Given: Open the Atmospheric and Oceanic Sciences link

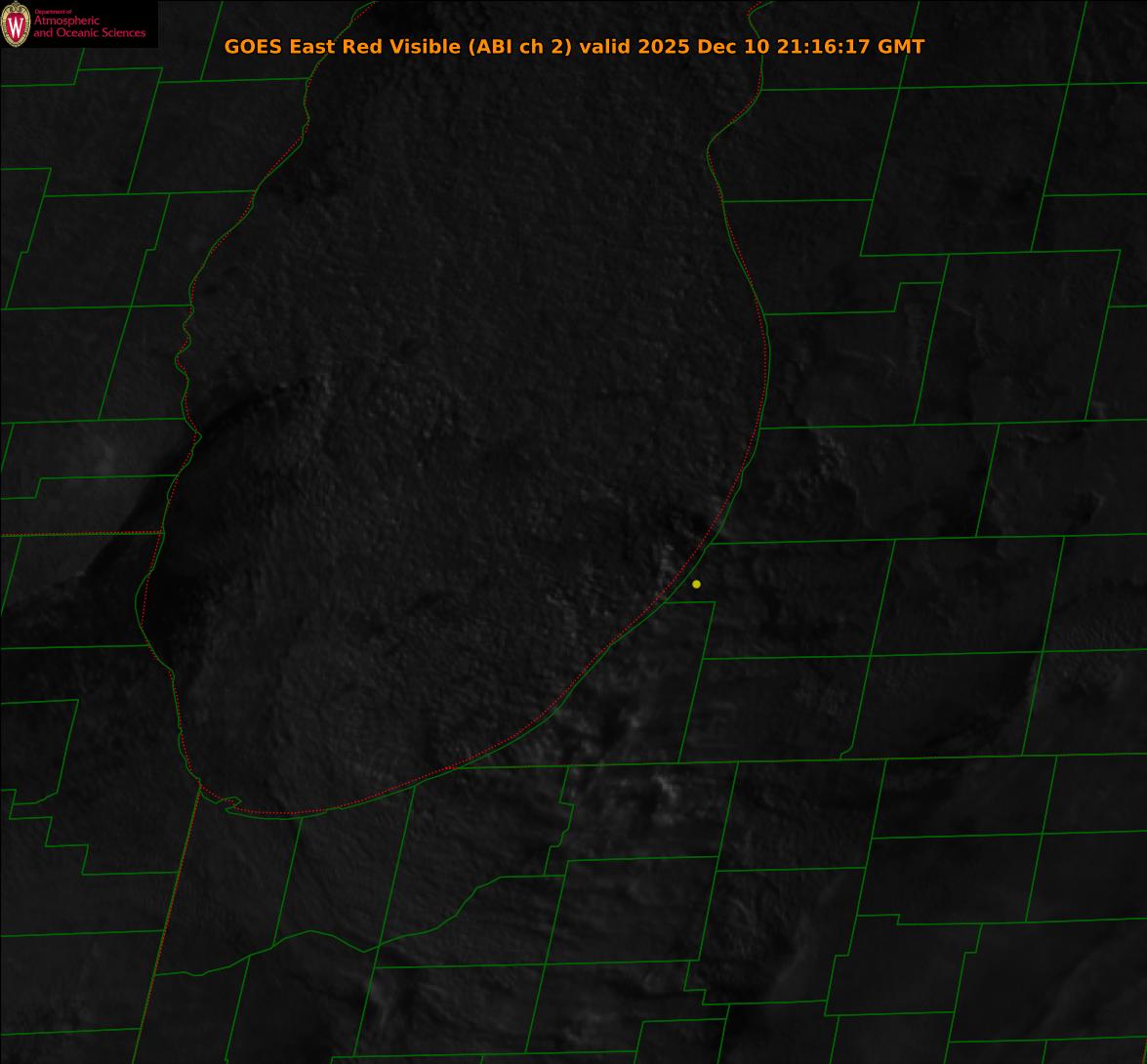Looking at the screenshot, I should coord(89,27).
